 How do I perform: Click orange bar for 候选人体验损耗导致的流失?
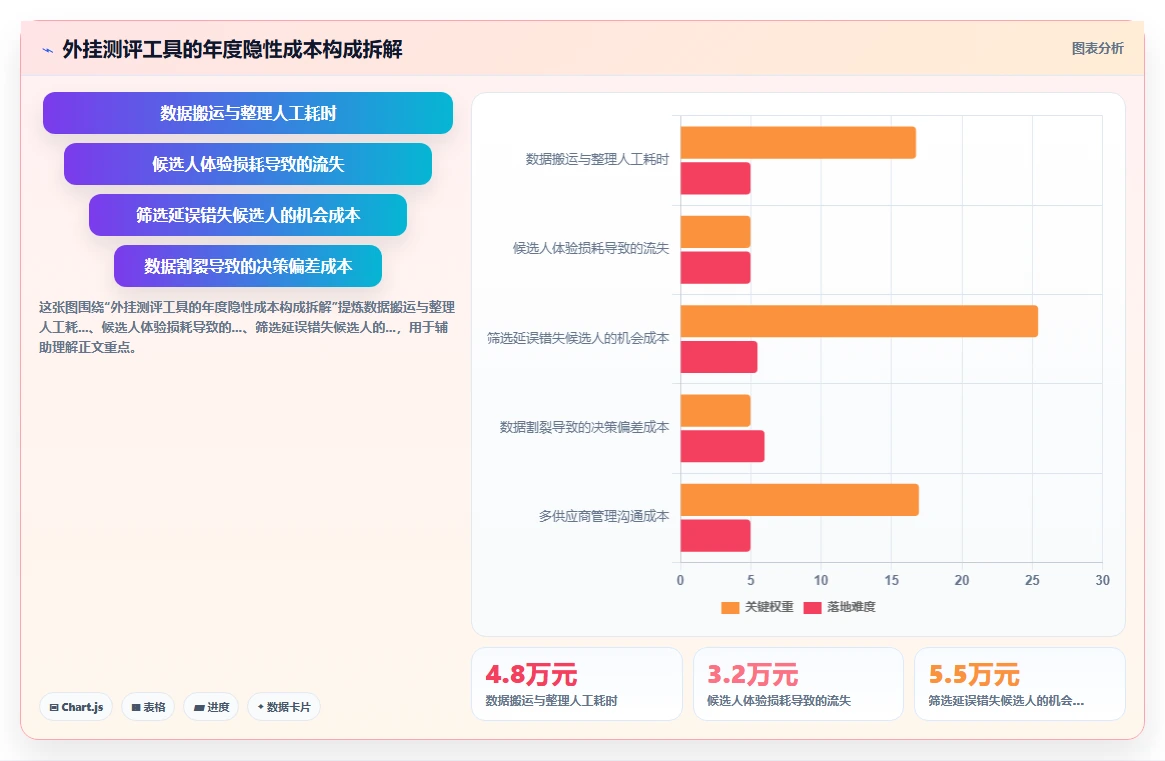(715, 232)
